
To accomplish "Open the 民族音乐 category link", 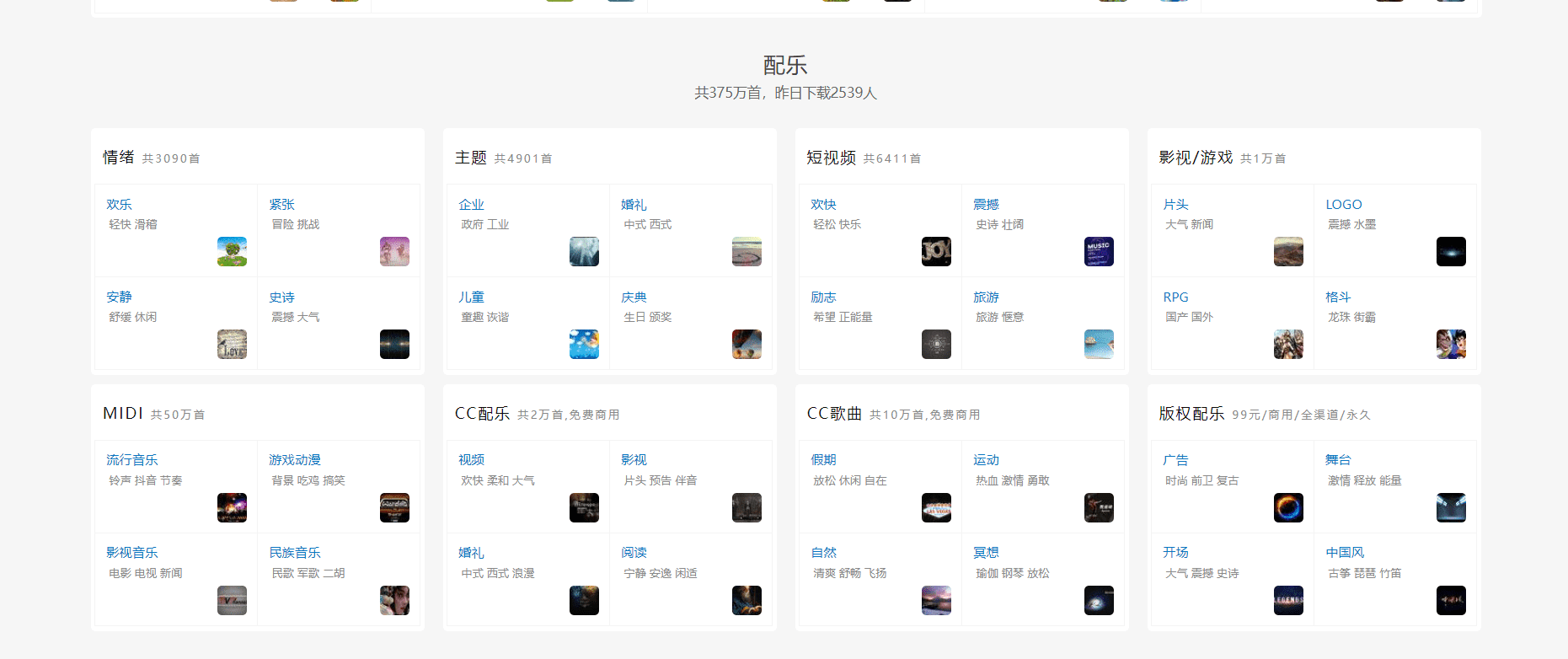I will point(295,552).
